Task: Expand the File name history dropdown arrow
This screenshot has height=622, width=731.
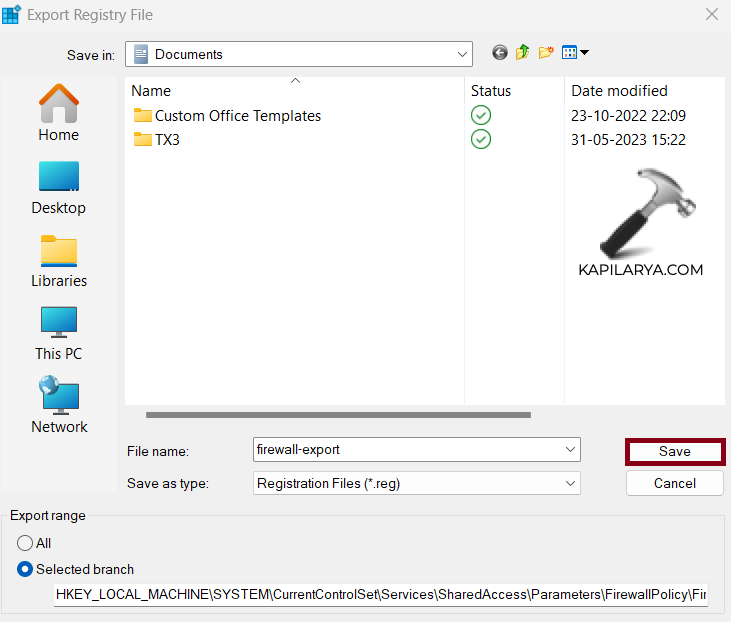Action: click(x=570, y=449)
